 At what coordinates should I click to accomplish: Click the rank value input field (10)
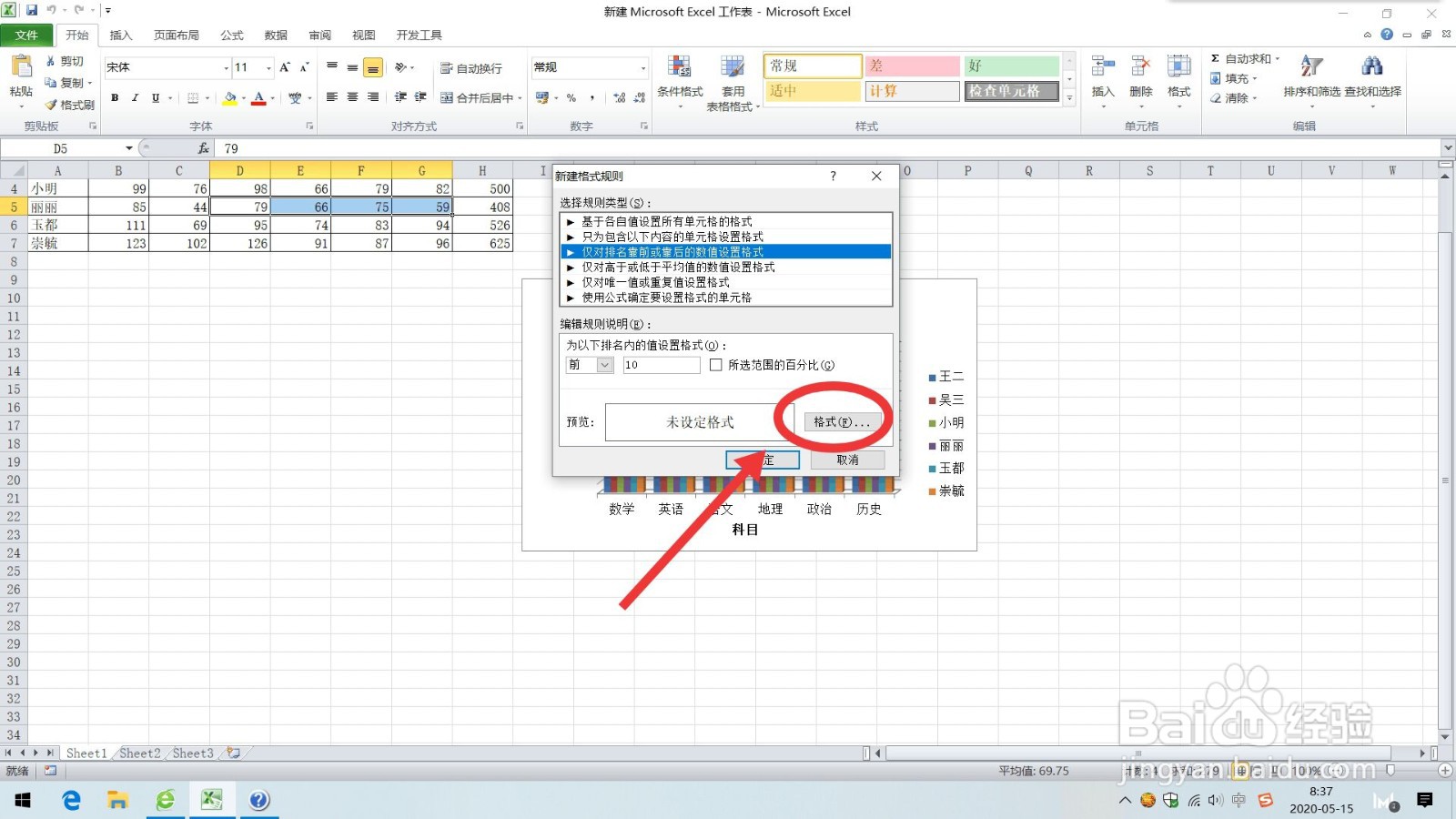[x=662, y=365]
